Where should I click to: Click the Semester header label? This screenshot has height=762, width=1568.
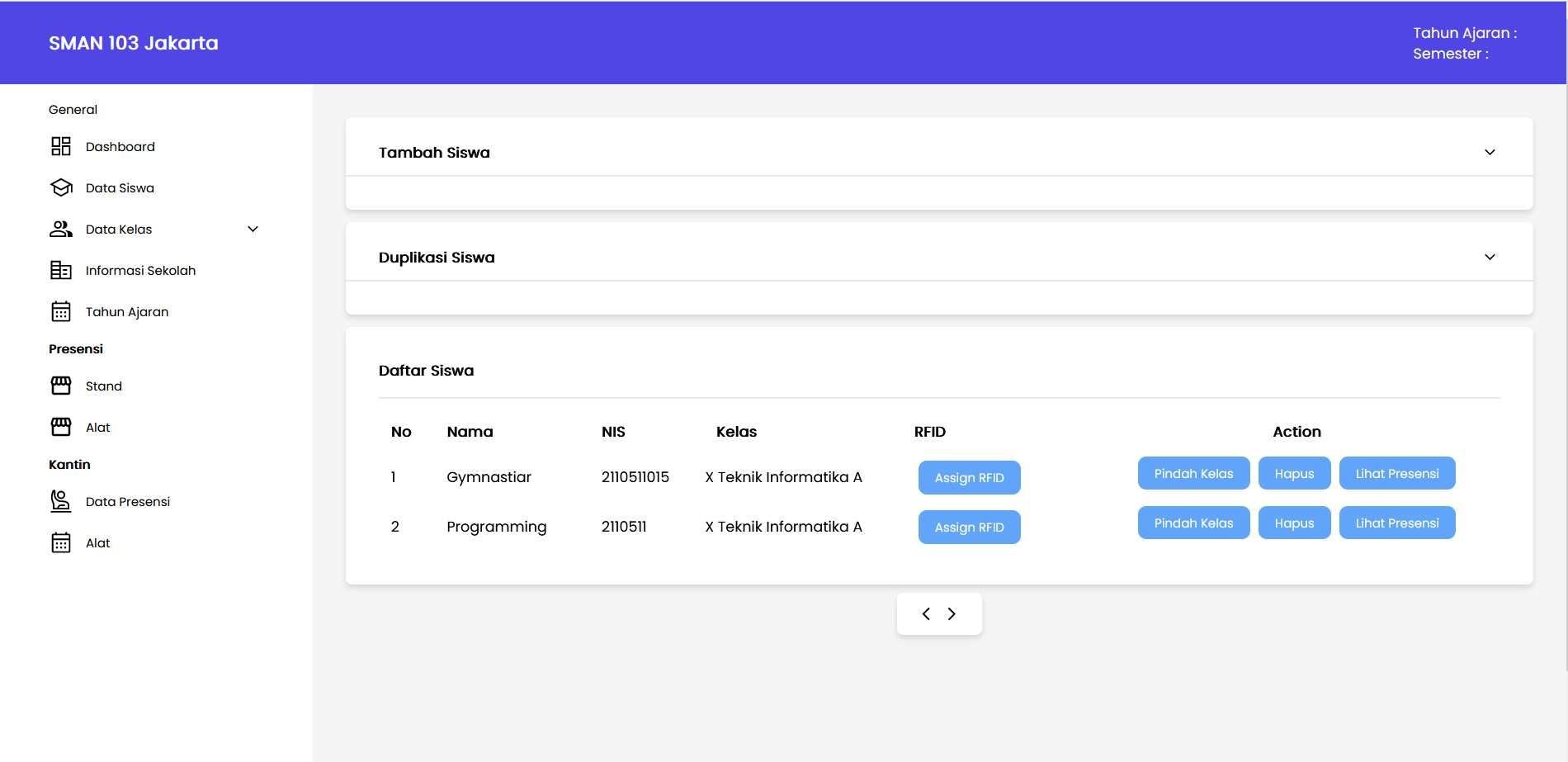click(1451, 54)
